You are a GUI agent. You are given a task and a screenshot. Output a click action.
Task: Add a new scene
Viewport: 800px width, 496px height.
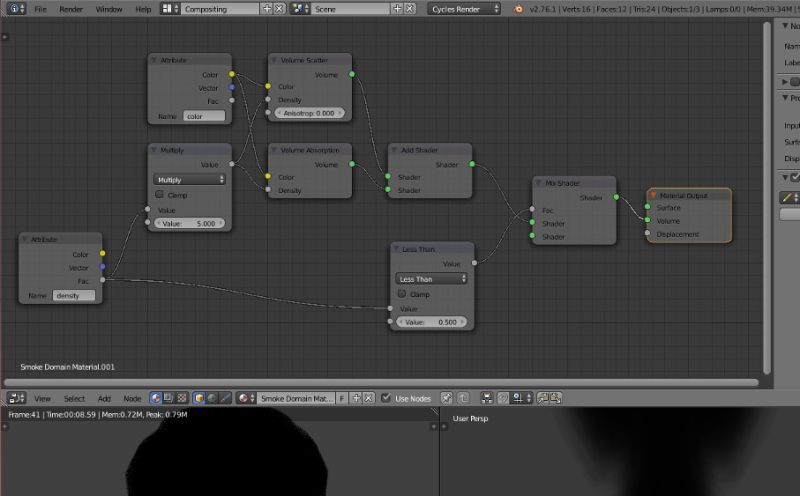(x=397, y=9)
